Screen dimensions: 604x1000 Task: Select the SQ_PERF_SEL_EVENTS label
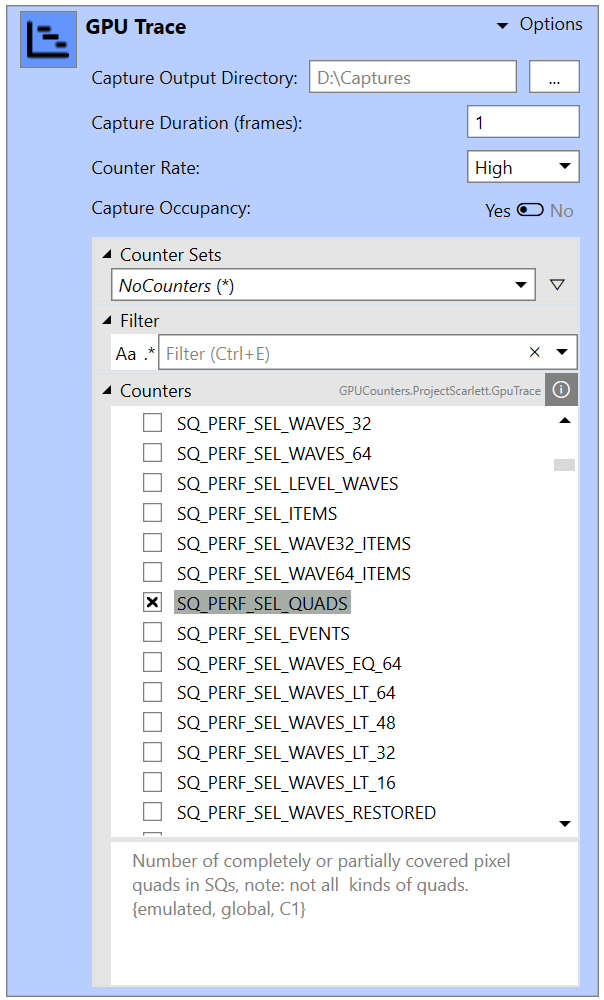tap(263, 633)
